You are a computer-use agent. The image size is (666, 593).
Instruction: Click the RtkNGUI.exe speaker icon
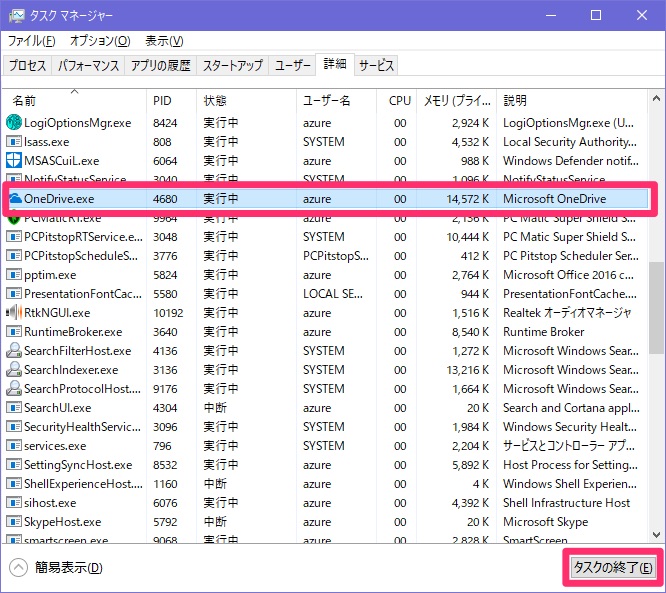click(14, 313)
